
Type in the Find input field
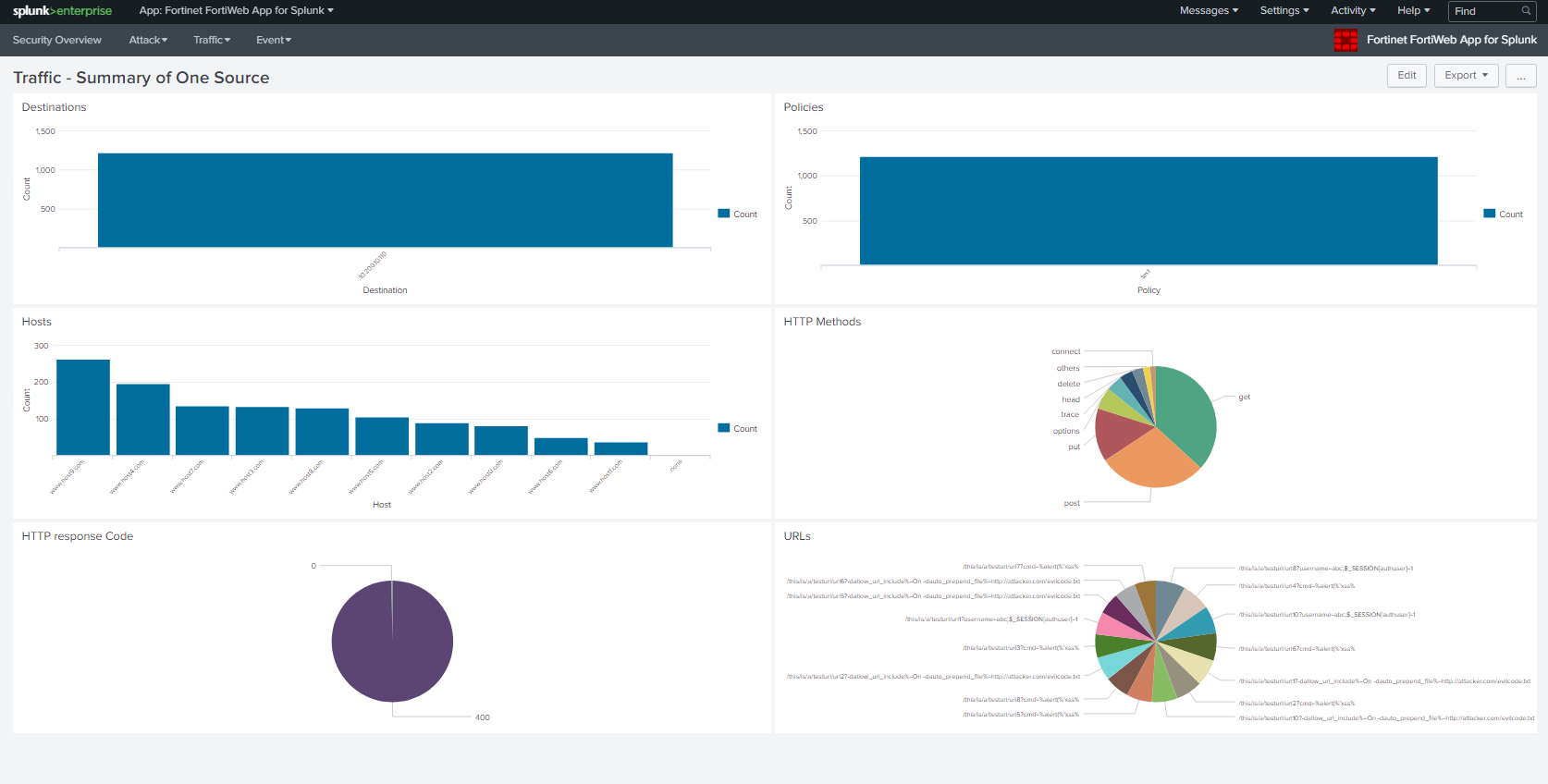tap(1484, 11)
